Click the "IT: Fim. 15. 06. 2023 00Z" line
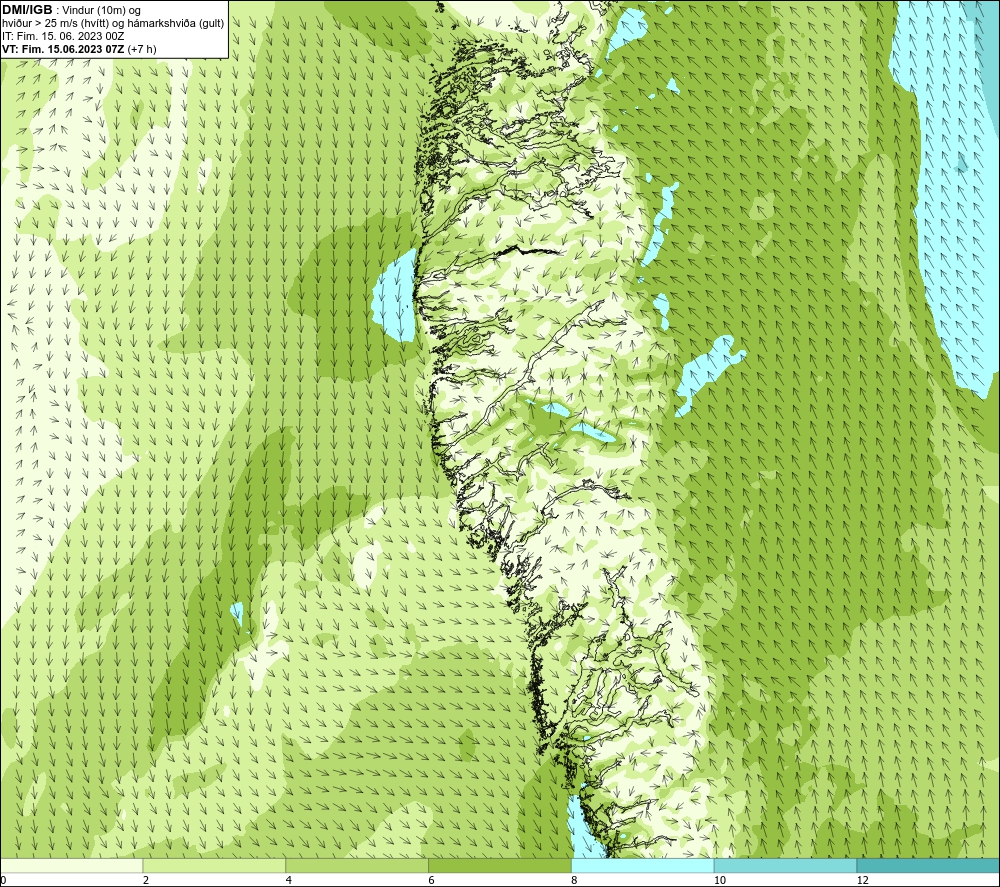 [63, 36]
